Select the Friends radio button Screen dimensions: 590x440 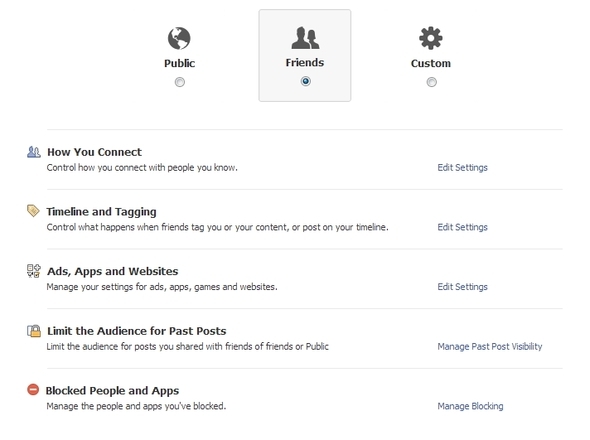(306, 81)
